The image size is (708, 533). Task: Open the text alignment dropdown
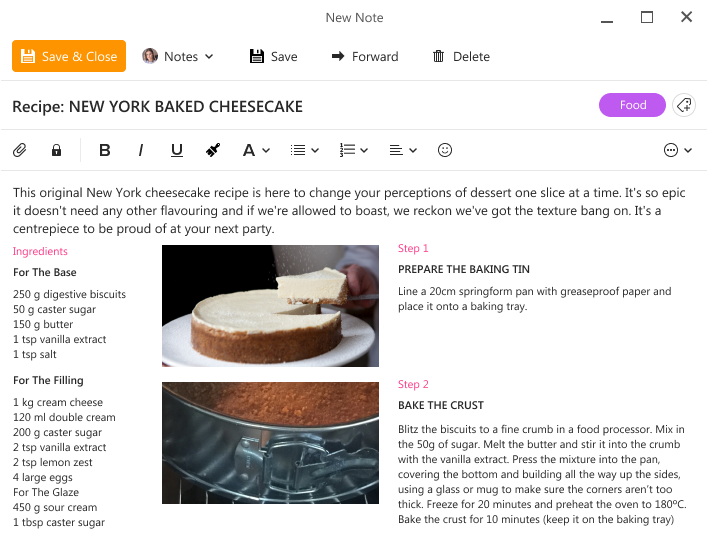pos(402,150)
